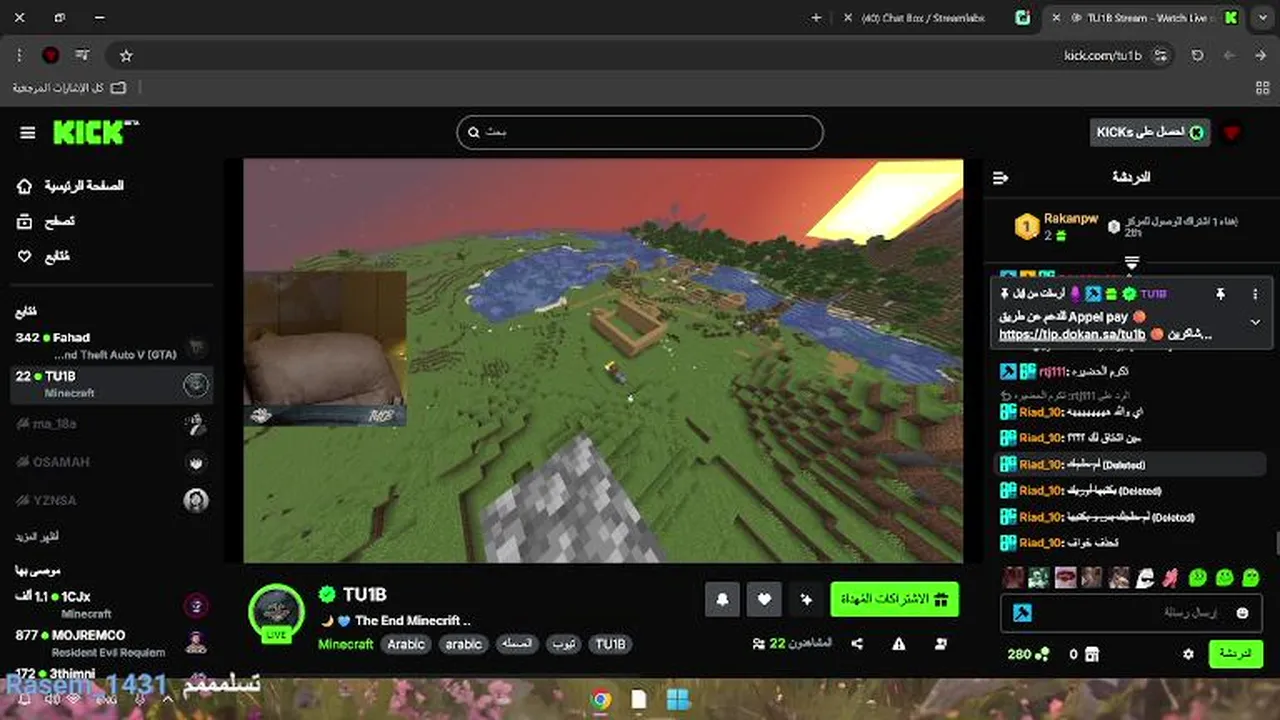The height and width of the screenshot is (720, 1280).
Task: Click the green send Chat button
Action: tap(1236, 654)
